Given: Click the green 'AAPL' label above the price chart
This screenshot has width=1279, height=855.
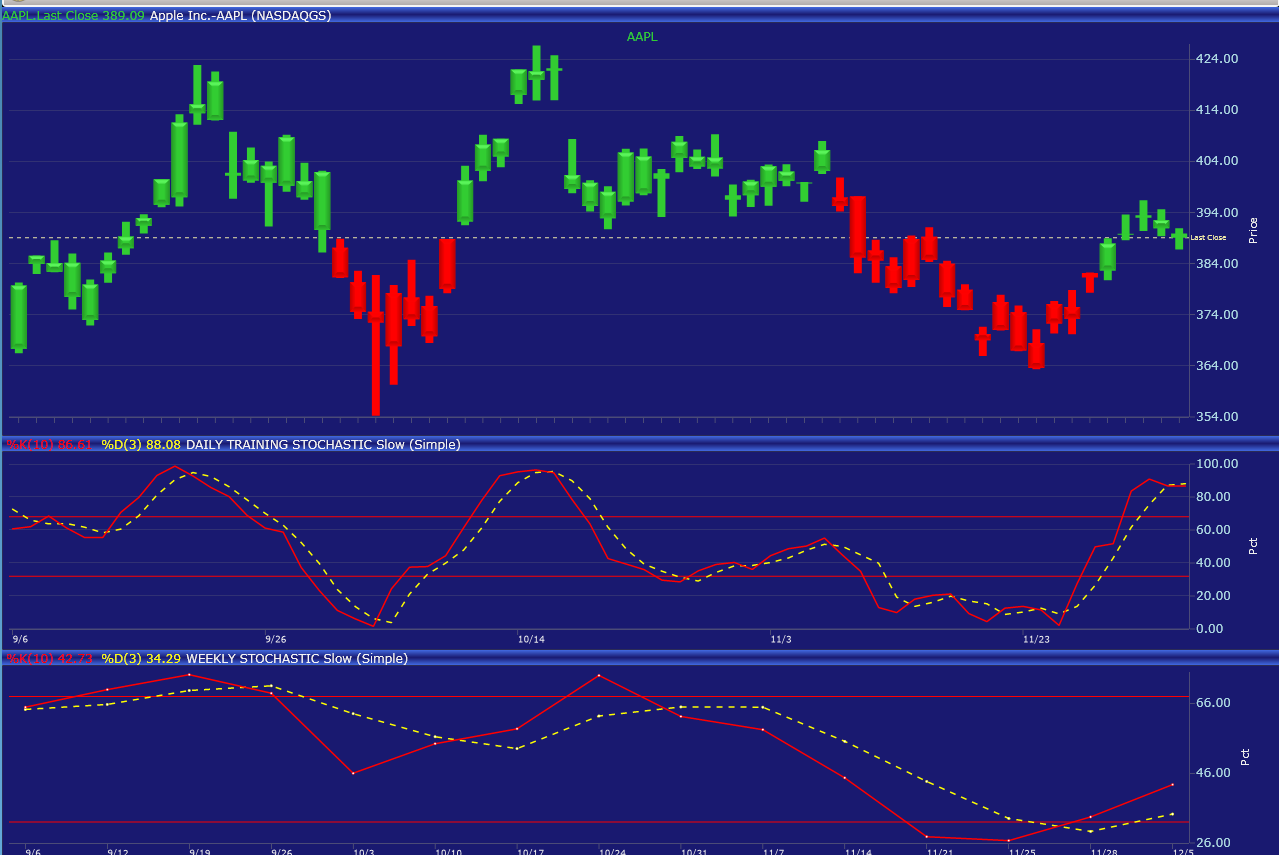Looking at the screenshot, I should [x=642, y=37].
